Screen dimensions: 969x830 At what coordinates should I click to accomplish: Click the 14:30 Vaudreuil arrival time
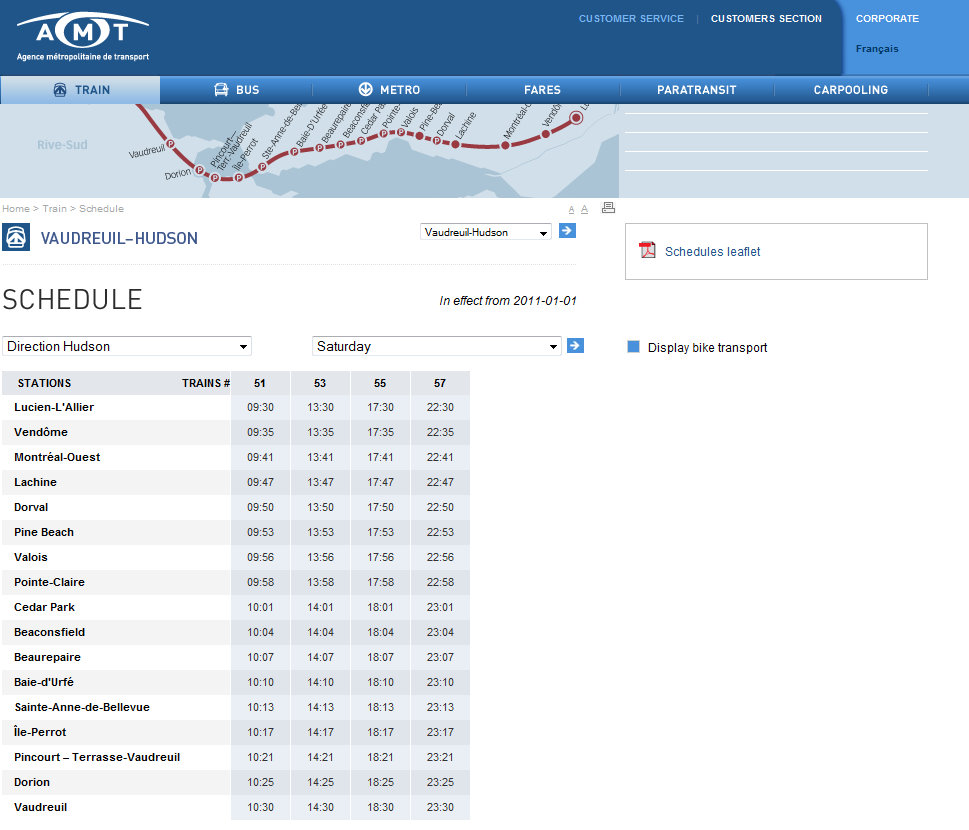[x=320, y=807]
